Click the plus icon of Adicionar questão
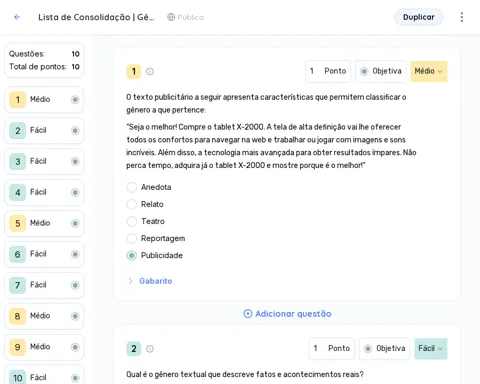The image size is (480, 384). 248,314
